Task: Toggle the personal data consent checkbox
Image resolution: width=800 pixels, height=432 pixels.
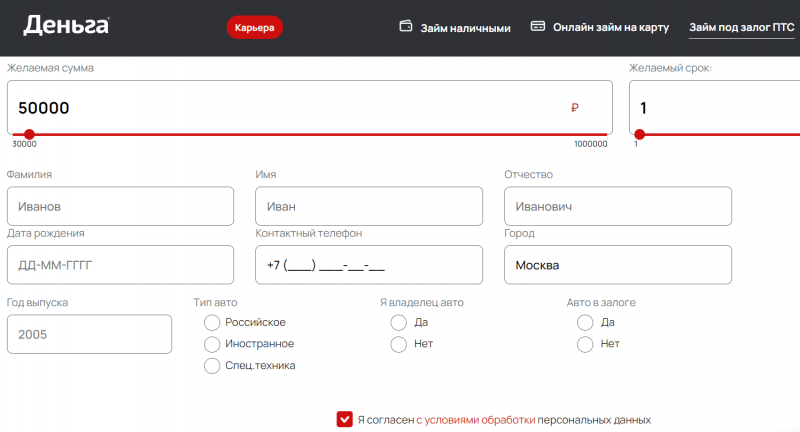Action: pyautogui.click(x=345, y=420)
